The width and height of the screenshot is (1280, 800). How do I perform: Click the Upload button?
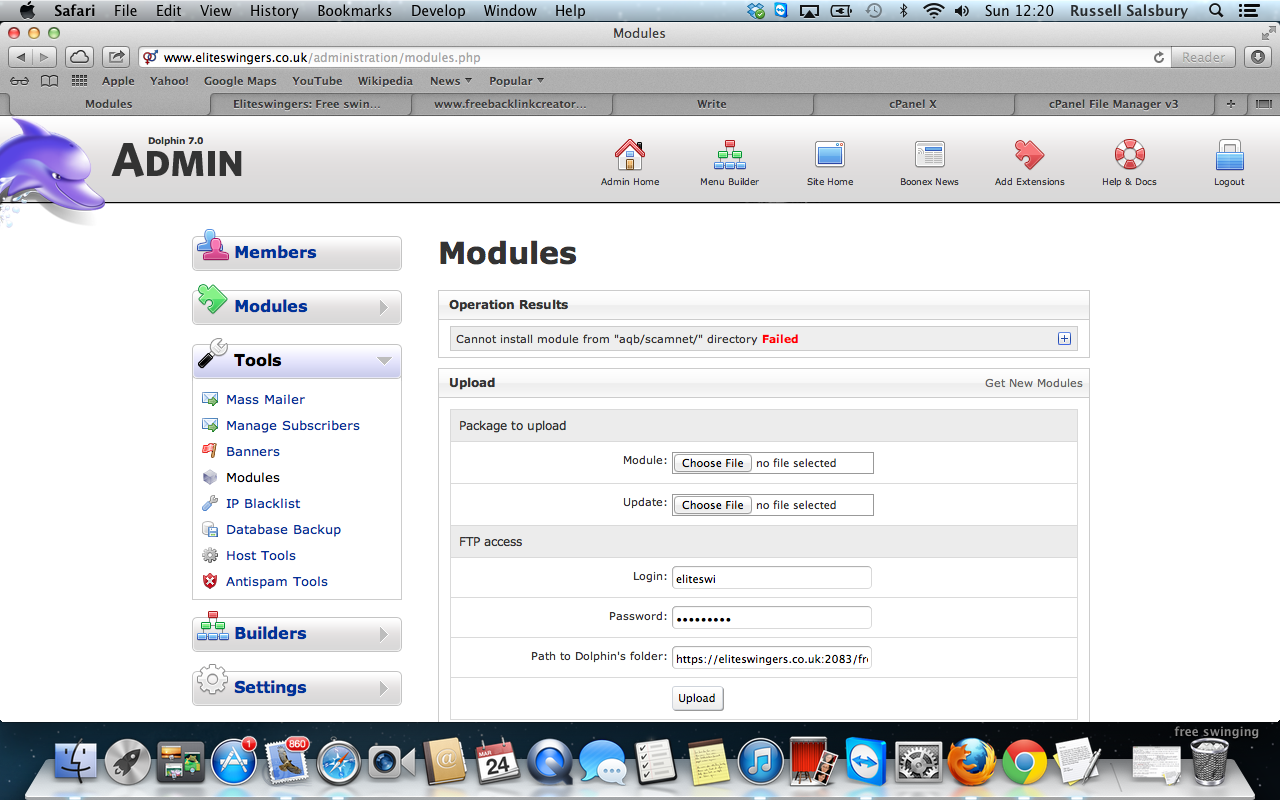tap(697, 698)
